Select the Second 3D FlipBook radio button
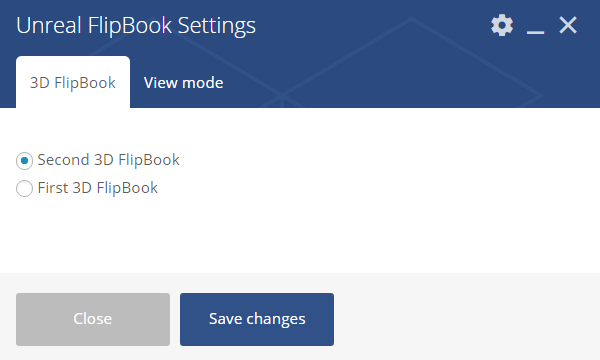The width and height of the screenshot is (600, 360). 24,161
